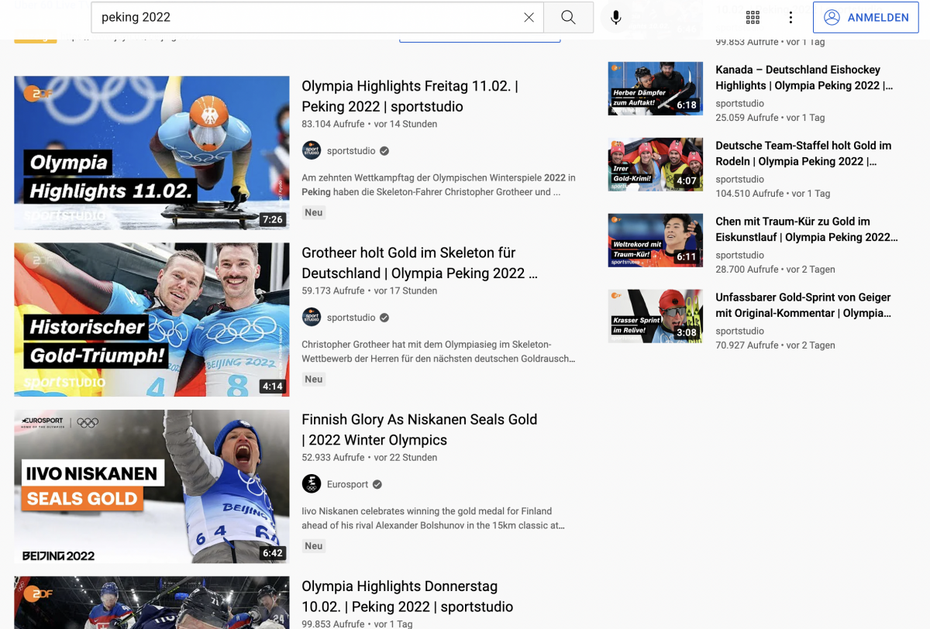Screen dimensions: 930x629
Task: Open 'Finnish Glory As Niskanen Seals Gold' title
Action: click(x=419, y=429)
